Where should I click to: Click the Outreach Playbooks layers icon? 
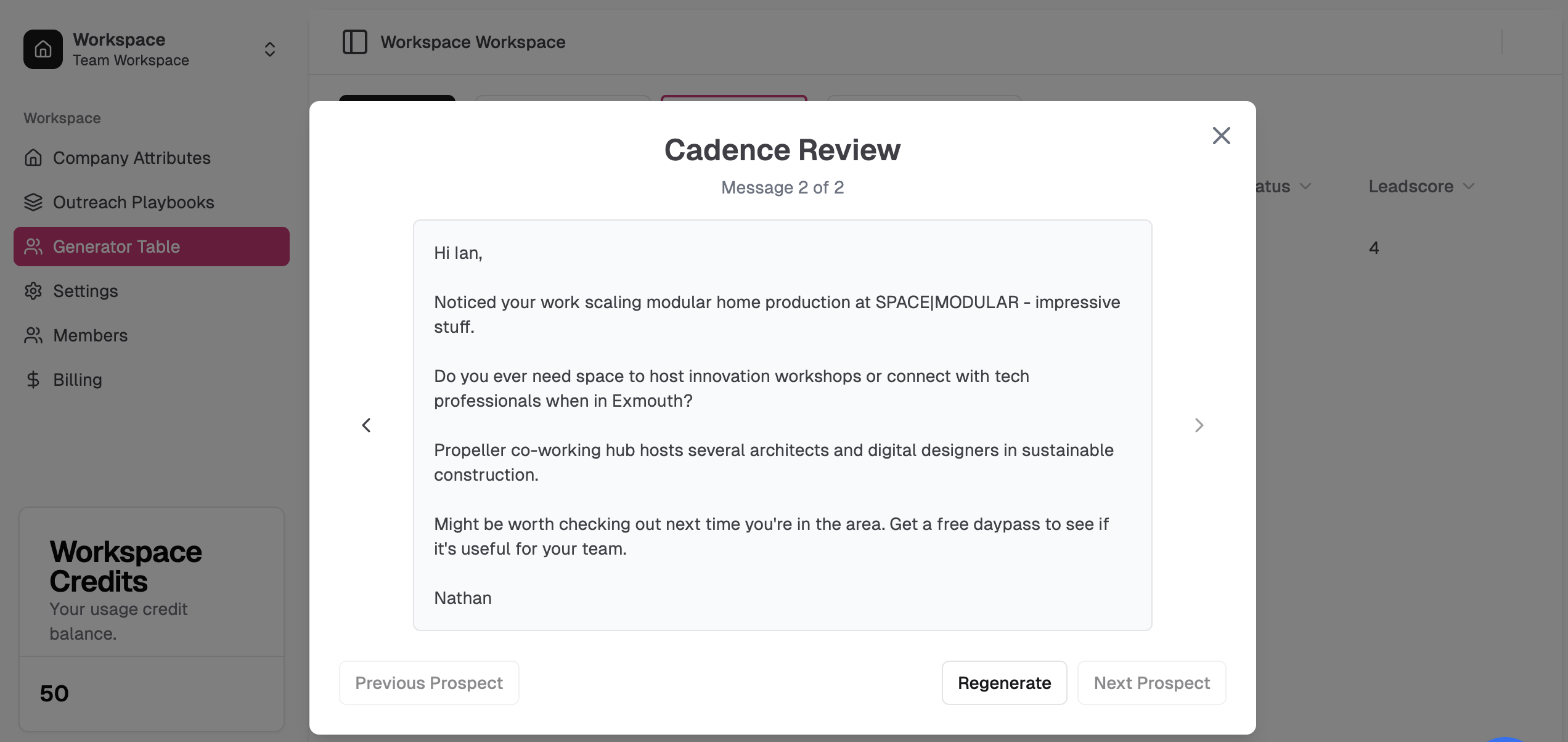coord(33,202)
